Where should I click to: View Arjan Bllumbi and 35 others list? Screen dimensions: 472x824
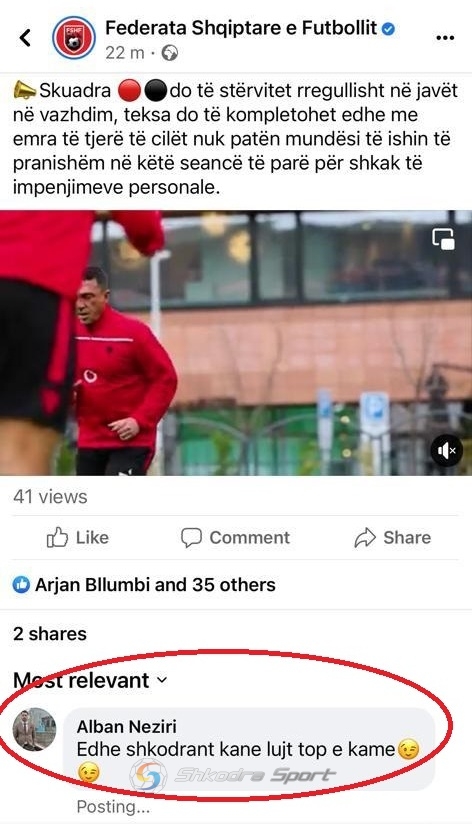pyautogui.click(x=155, y=584)
